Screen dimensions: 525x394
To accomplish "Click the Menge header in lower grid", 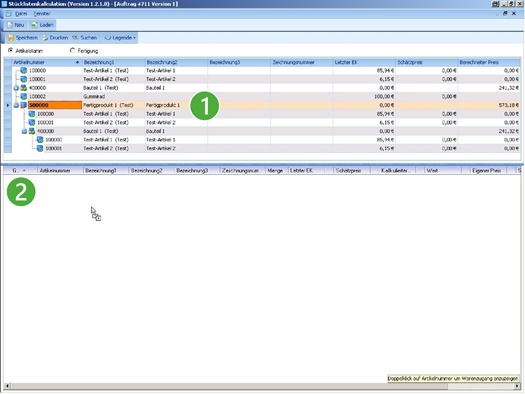I will (x=277, y=171).
